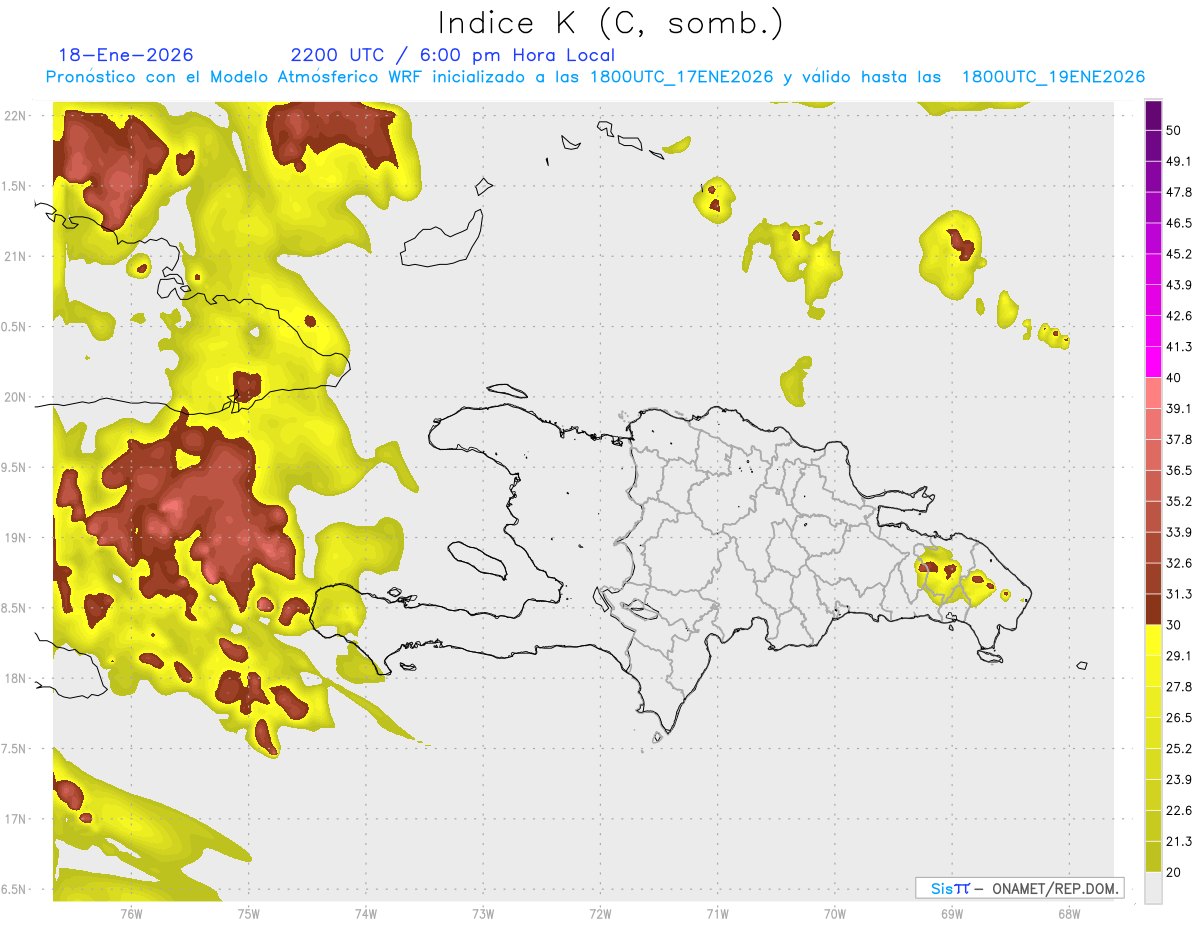Click the 22N latitude axis label
Image resolution: width=1200 pixels, height=927 pixels.
15,116
